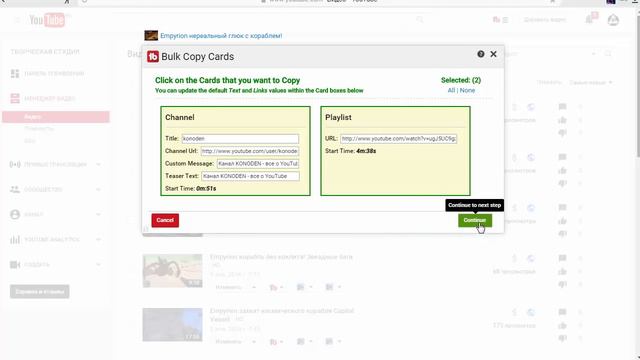The height and width of the screenshot is (360, 640).
Task: Open the sort order dropdown above video list
Action: (x=591, y=82)
